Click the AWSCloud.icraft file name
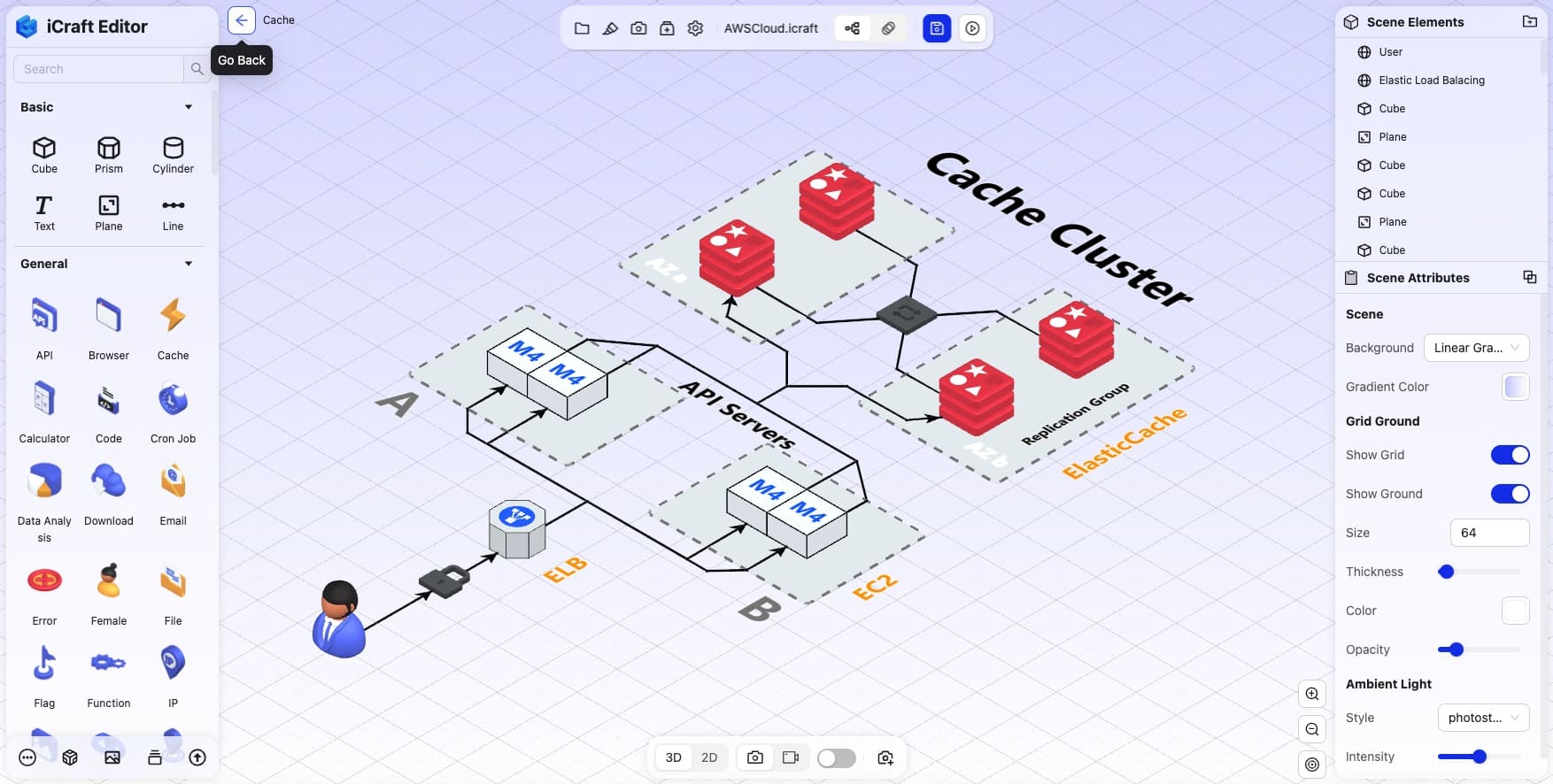 [x=771, y=28]
